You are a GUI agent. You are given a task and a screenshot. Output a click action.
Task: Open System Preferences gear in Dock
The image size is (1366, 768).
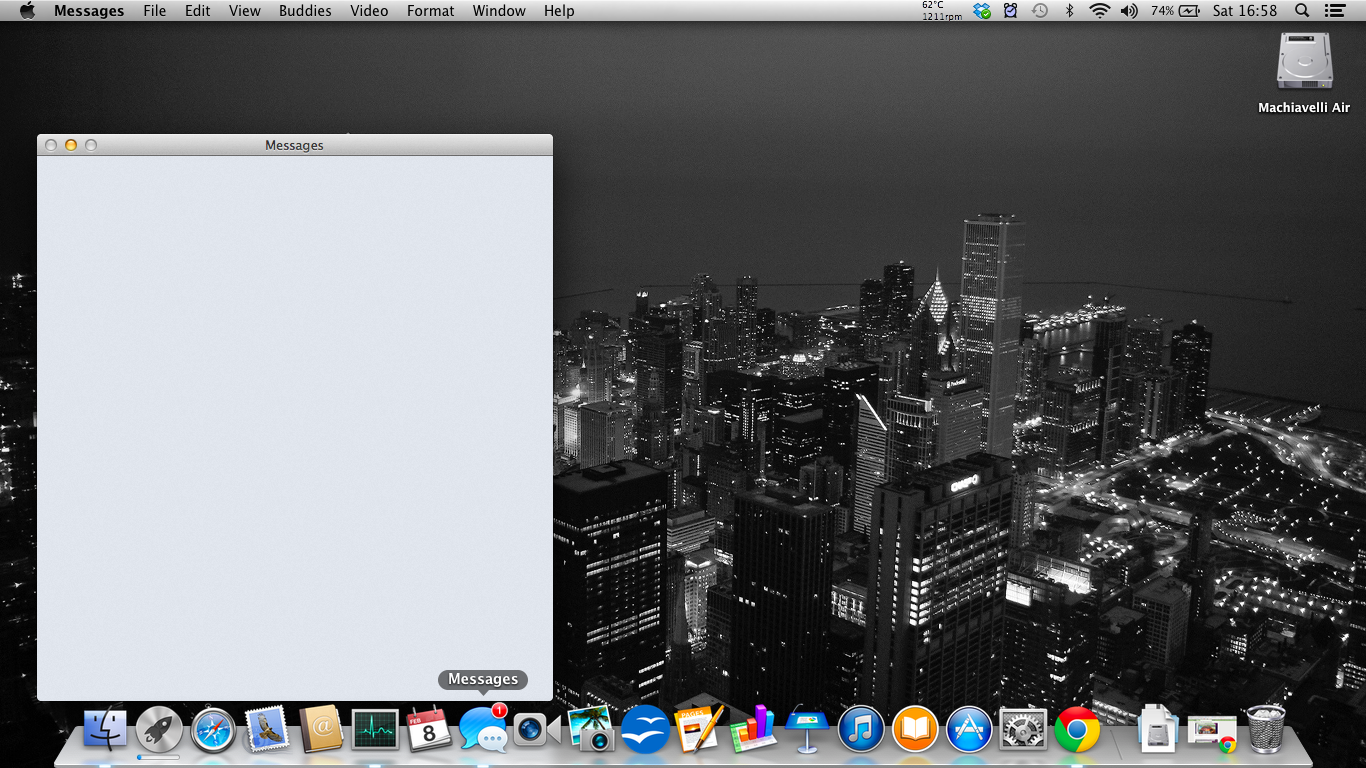1023,729
